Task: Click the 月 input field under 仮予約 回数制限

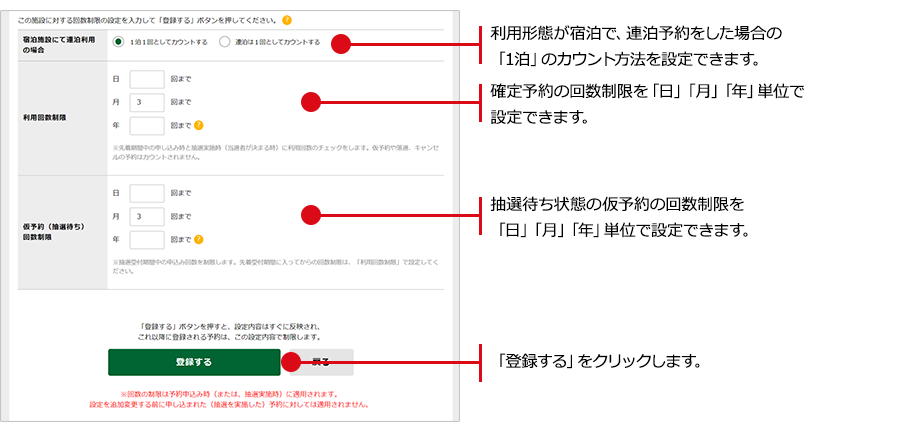Action: (146, 216)
